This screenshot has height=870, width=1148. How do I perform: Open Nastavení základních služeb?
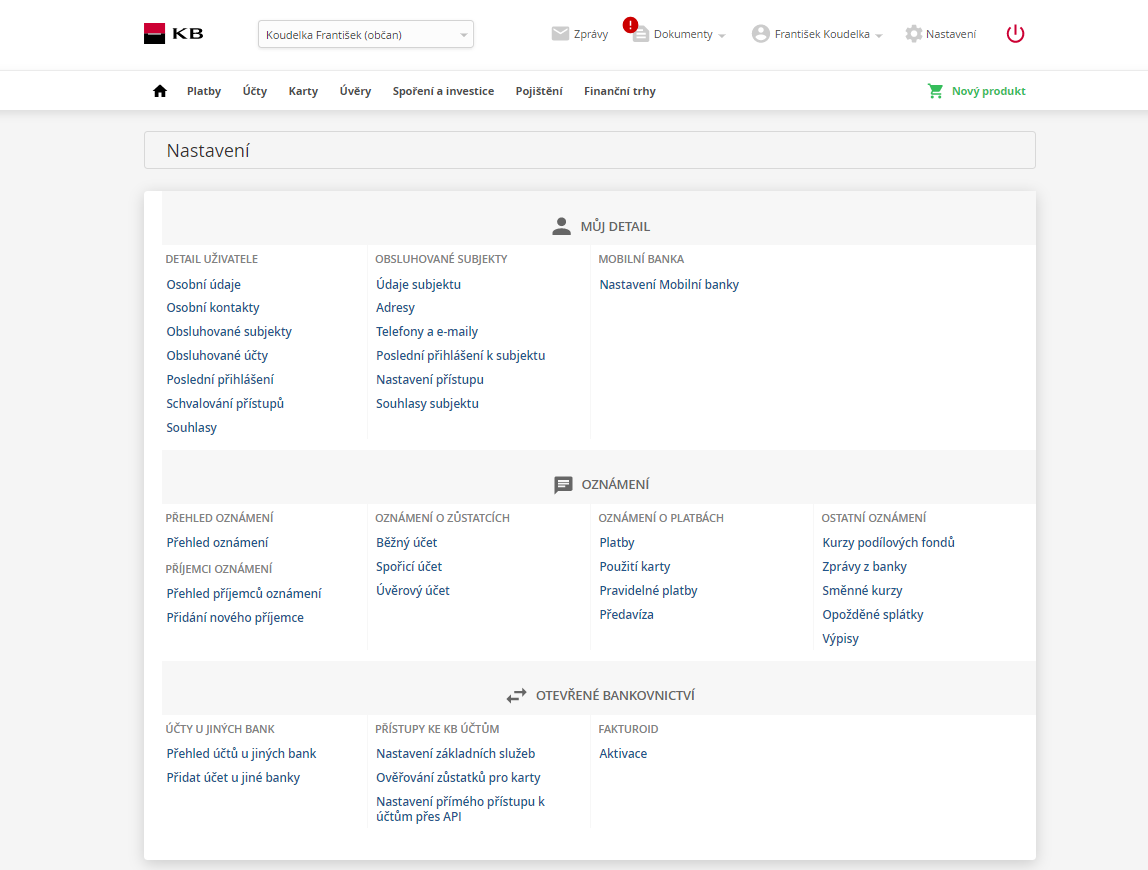[x=455, y=754]
